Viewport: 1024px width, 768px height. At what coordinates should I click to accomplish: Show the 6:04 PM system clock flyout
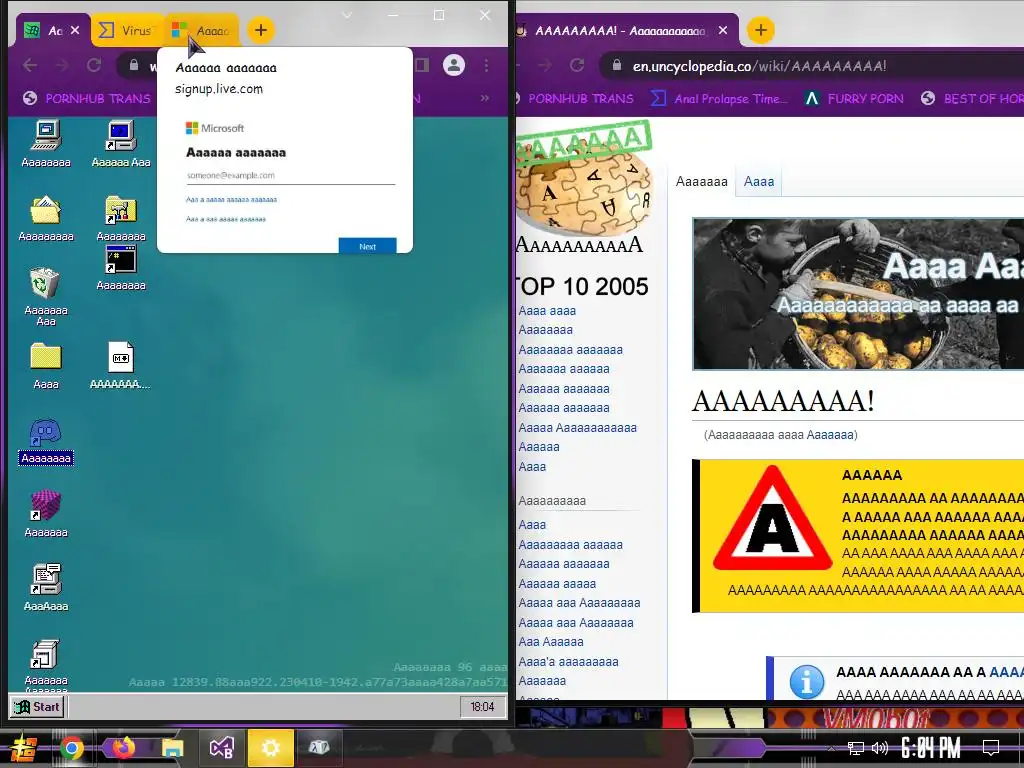[x=931, y=748]
